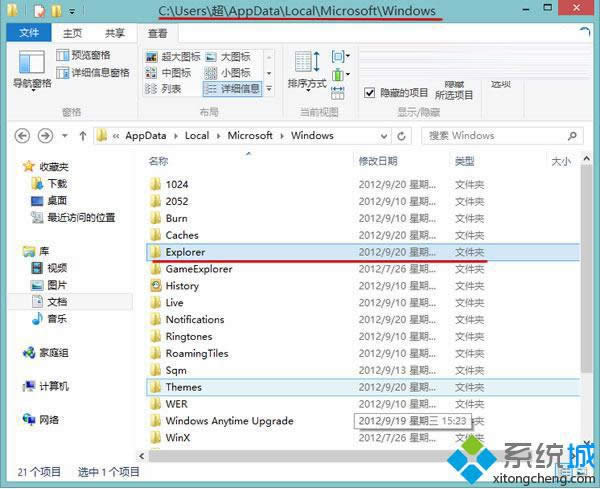Open 图片 pictures library
The width and height of the screenshot is (600, 489).
coord(50,285)
